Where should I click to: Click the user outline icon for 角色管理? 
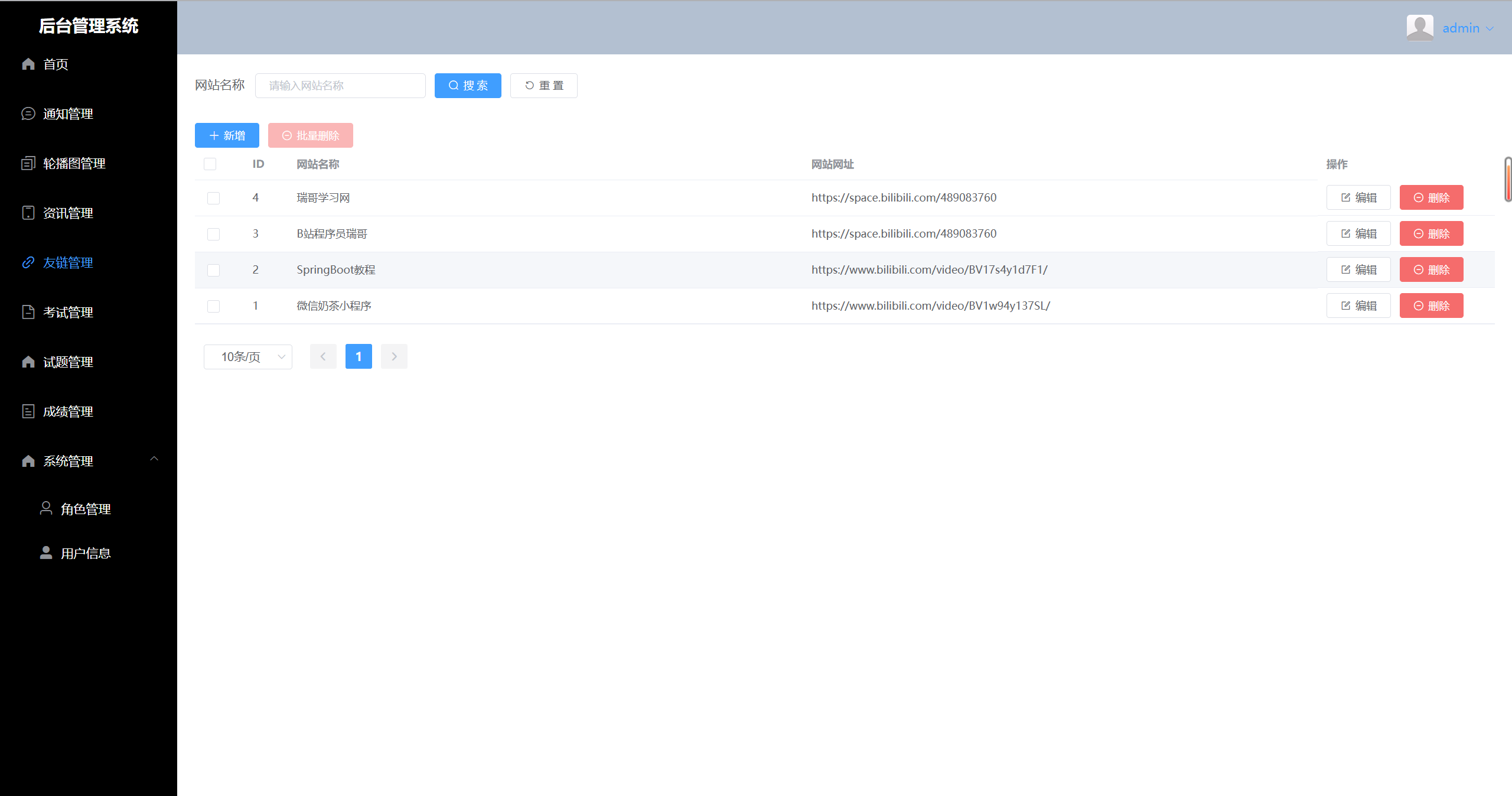(46, 508)
